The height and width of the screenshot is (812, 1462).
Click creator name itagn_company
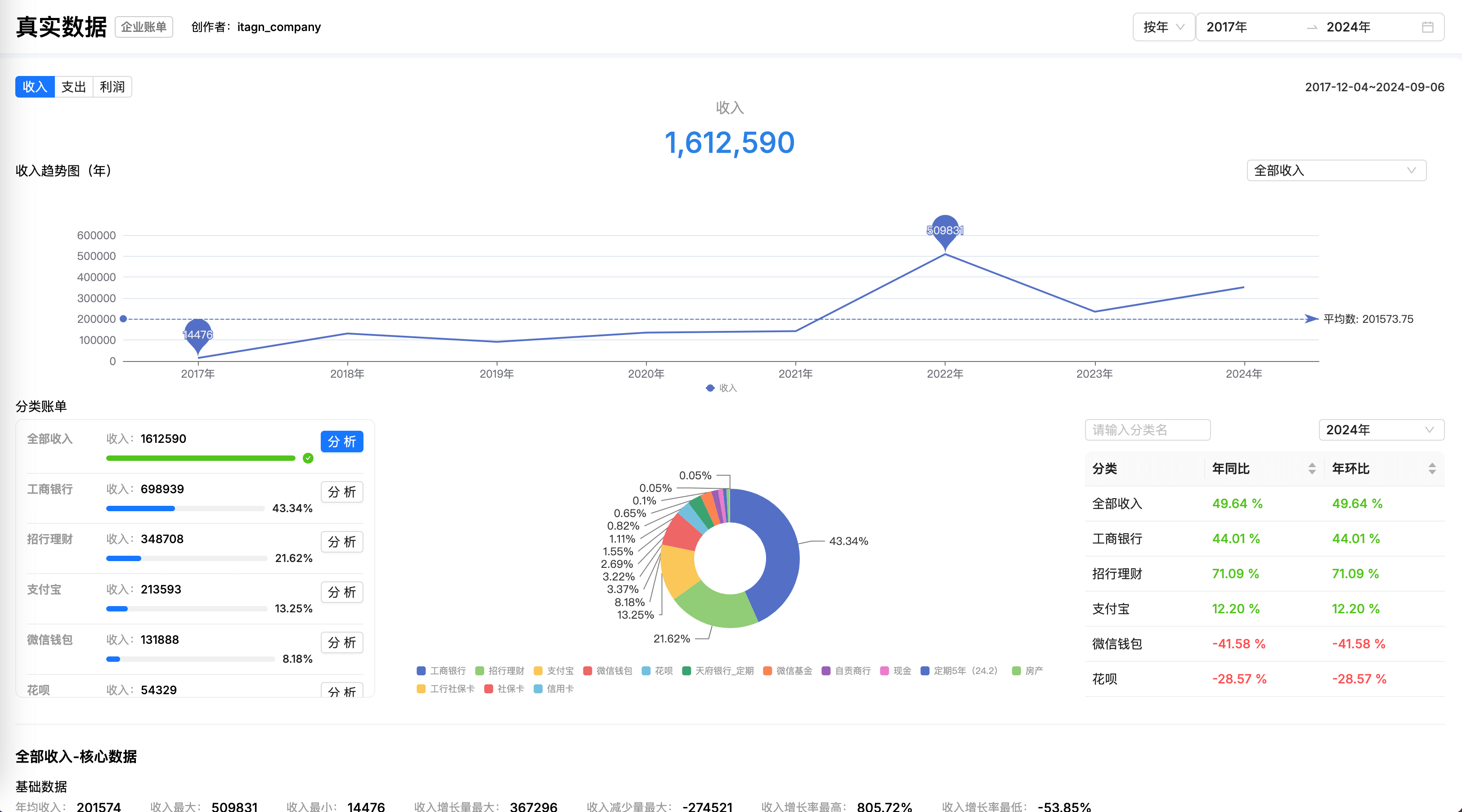click(278, 27)
